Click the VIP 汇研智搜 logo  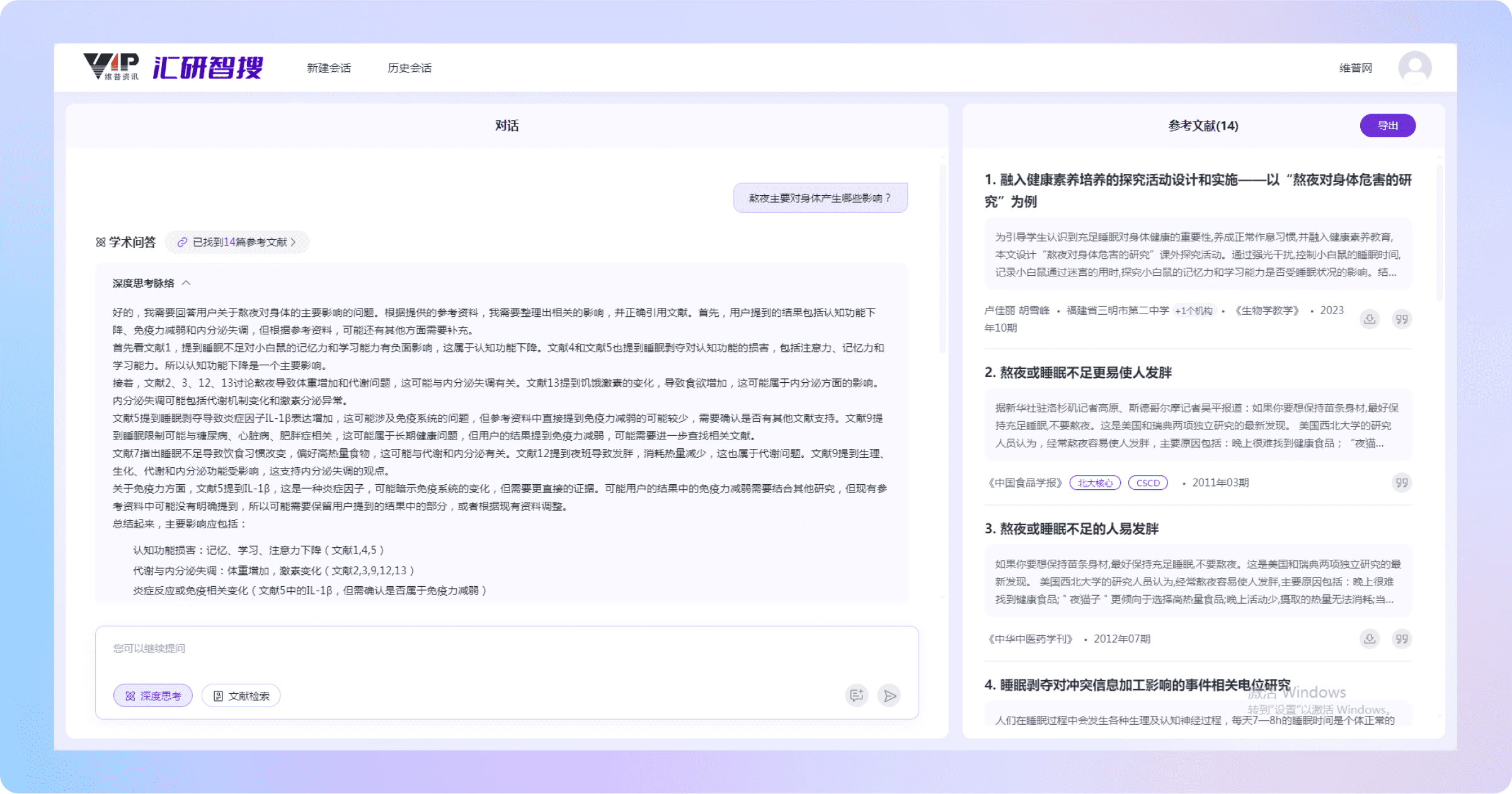point(174,67)
